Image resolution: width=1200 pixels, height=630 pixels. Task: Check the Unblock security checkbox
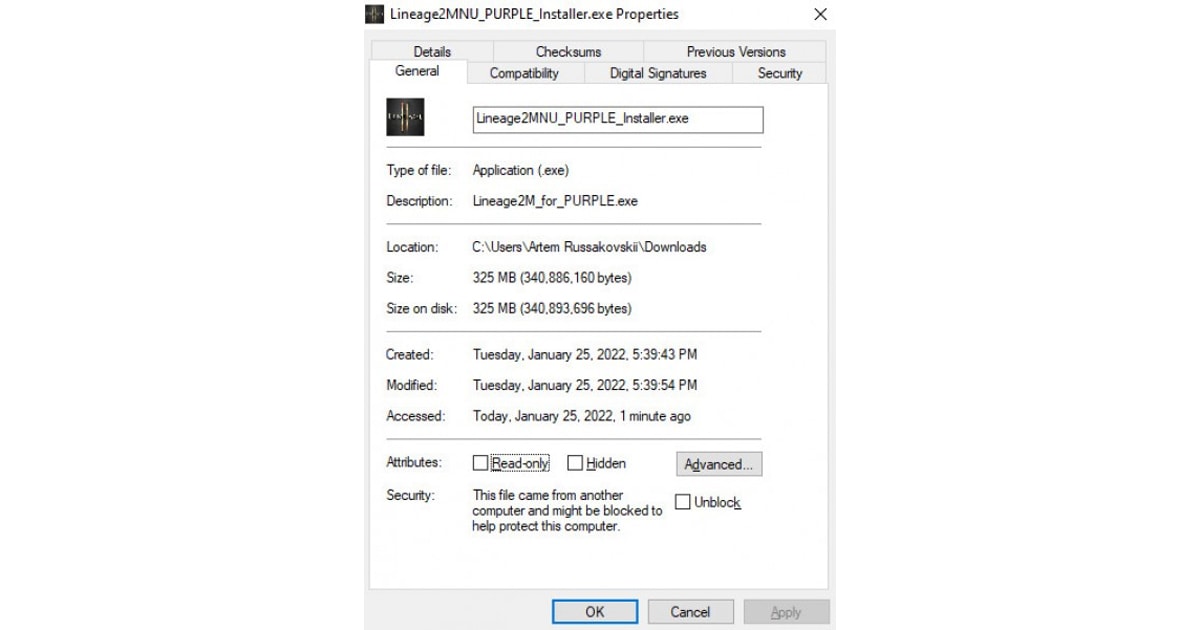tap(683, 502)
